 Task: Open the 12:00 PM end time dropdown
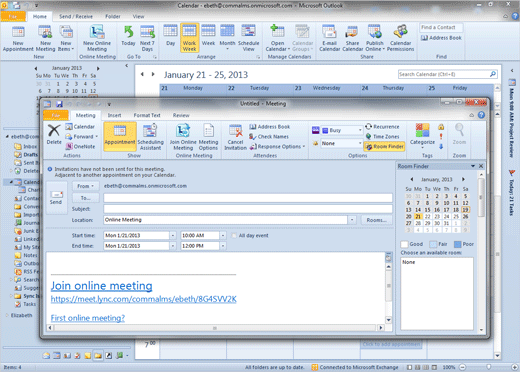pos(223,246)
